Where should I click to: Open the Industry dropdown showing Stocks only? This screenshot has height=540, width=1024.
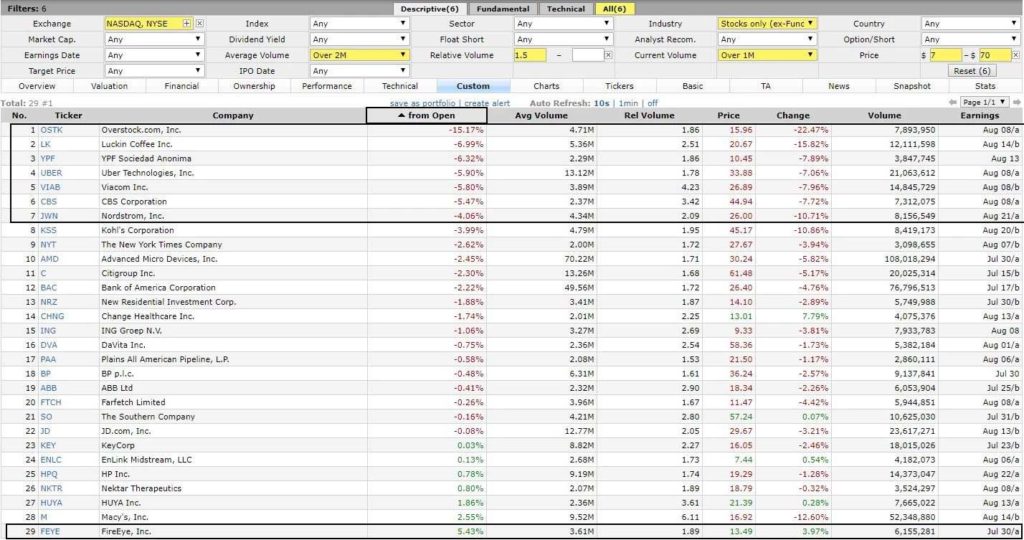pyautogui.click(x=767, y=24)
